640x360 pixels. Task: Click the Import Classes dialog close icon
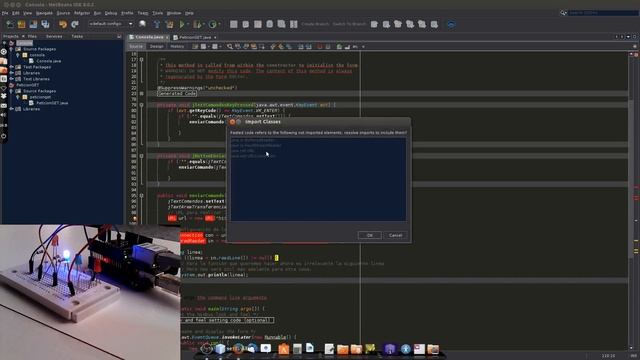tap(232, 122)
